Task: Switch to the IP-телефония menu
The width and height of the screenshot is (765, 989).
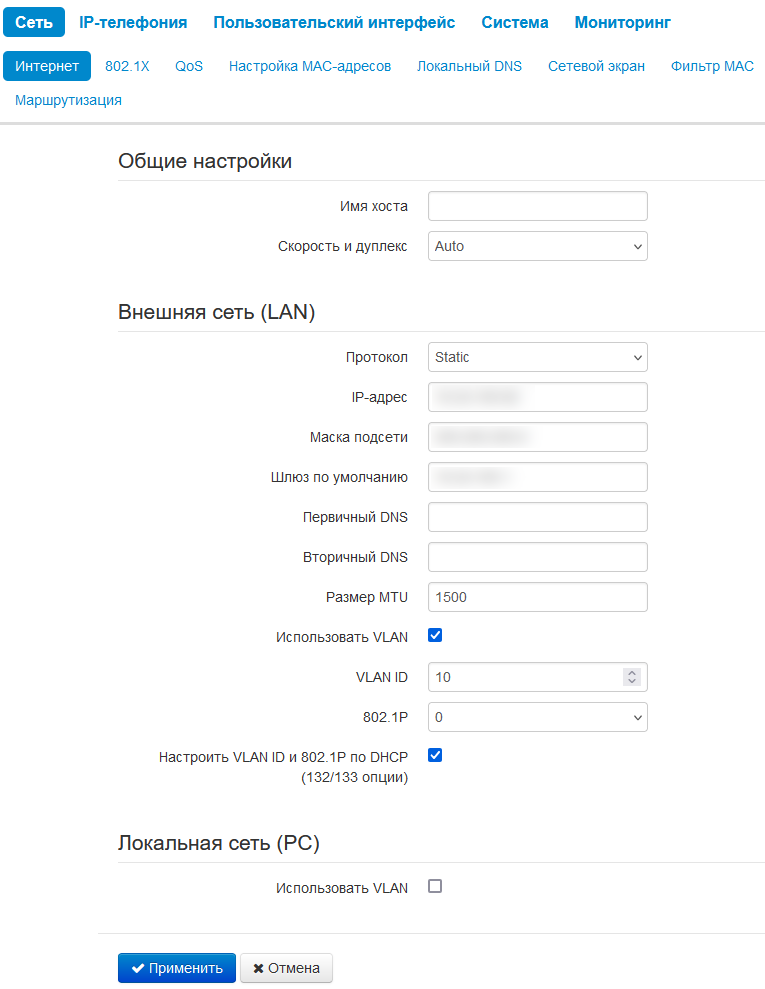Action: click(133, 22)
